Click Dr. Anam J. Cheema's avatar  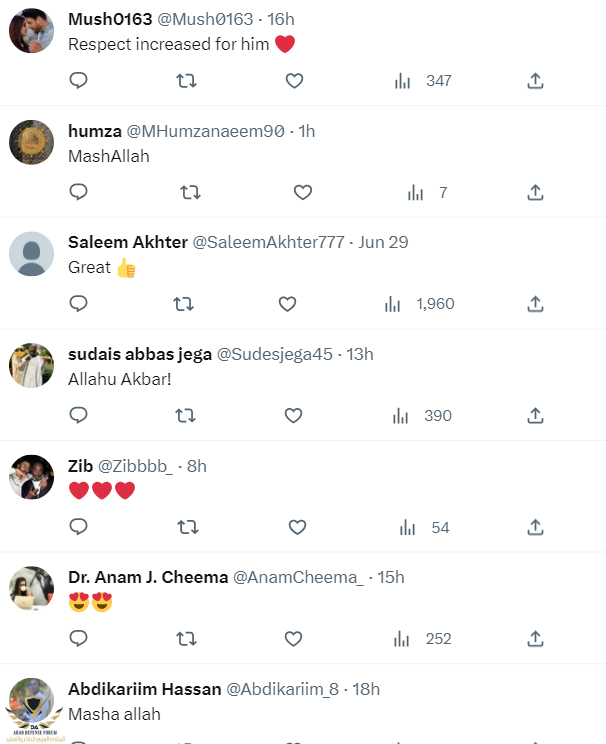(x=31, y=589)
